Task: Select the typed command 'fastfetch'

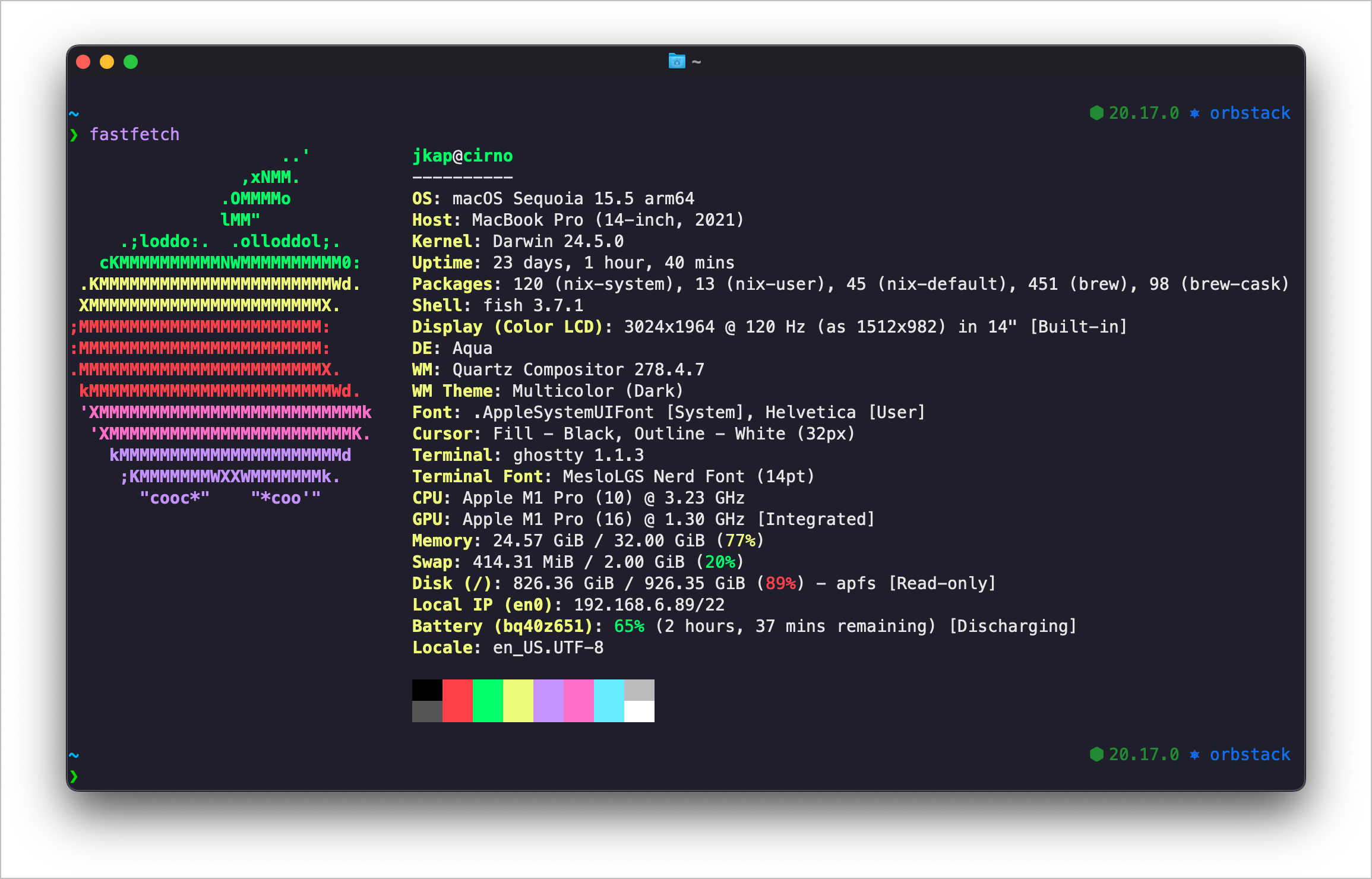Action: coord(134,135)
